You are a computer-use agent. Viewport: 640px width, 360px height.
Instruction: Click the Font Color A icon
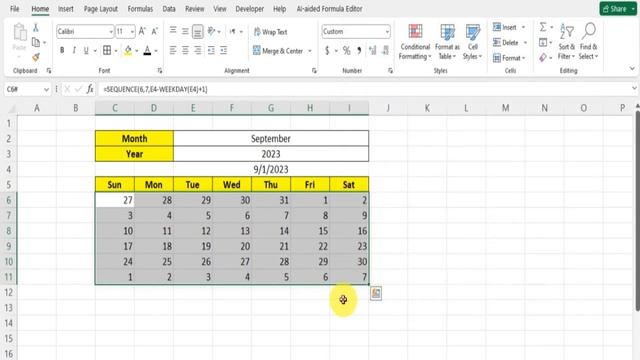pos(147,50)
